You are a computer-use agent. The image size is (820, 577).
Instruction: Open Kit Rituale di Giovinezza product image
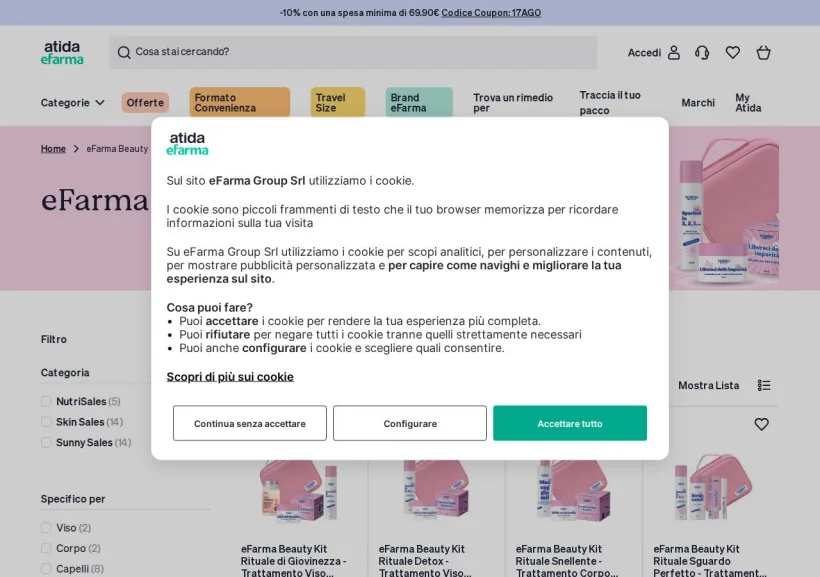[x=299, y=491]
